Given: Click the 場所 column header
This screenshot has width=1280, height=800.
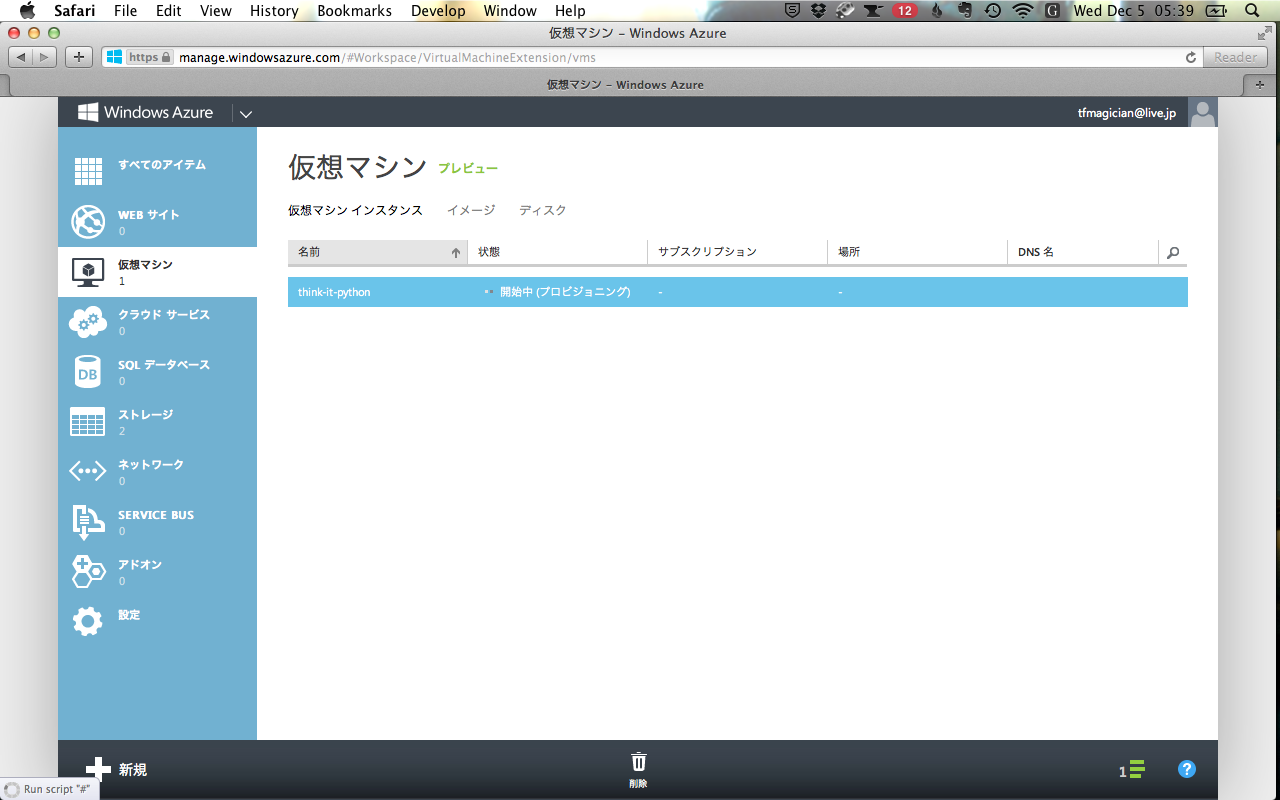Looking at the screenshot, I should [x=917, y=252].
